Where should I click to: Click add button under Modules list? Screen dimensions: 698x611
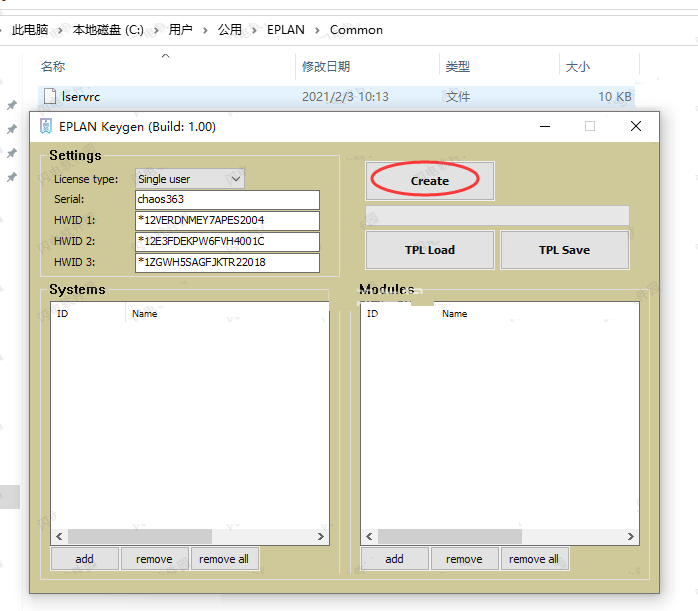[394, 558]
